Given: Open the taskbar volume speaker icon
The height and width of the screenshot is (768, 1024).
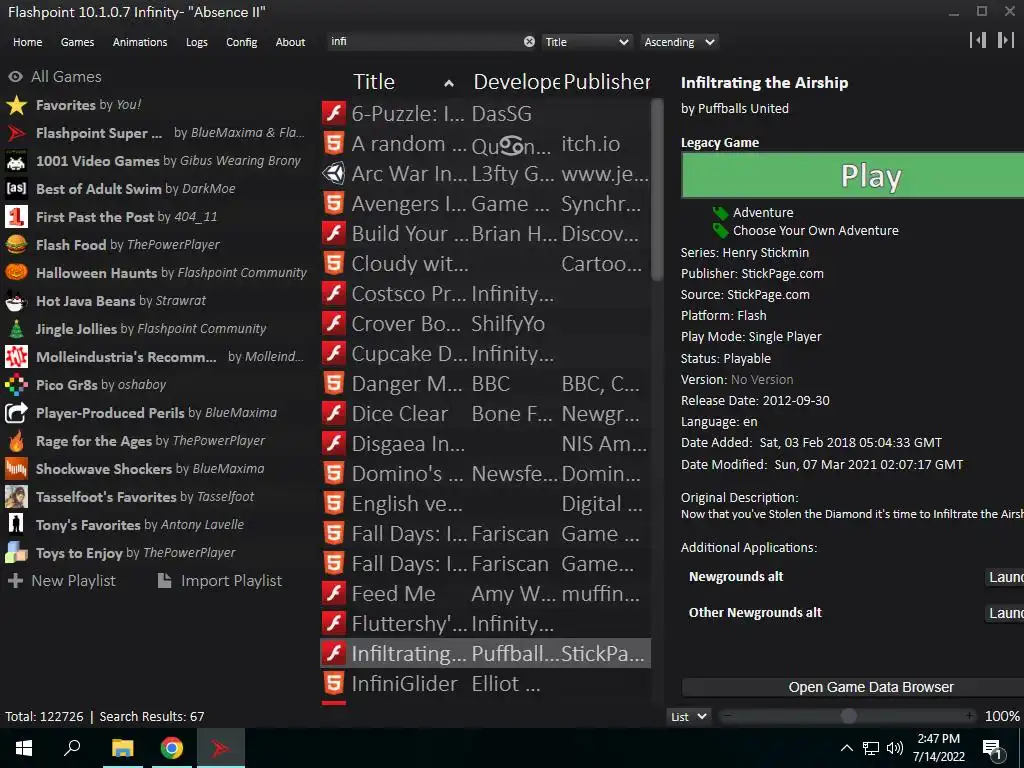Looking at the screenshot, I should pyautogui.click(x=895, y=748).
